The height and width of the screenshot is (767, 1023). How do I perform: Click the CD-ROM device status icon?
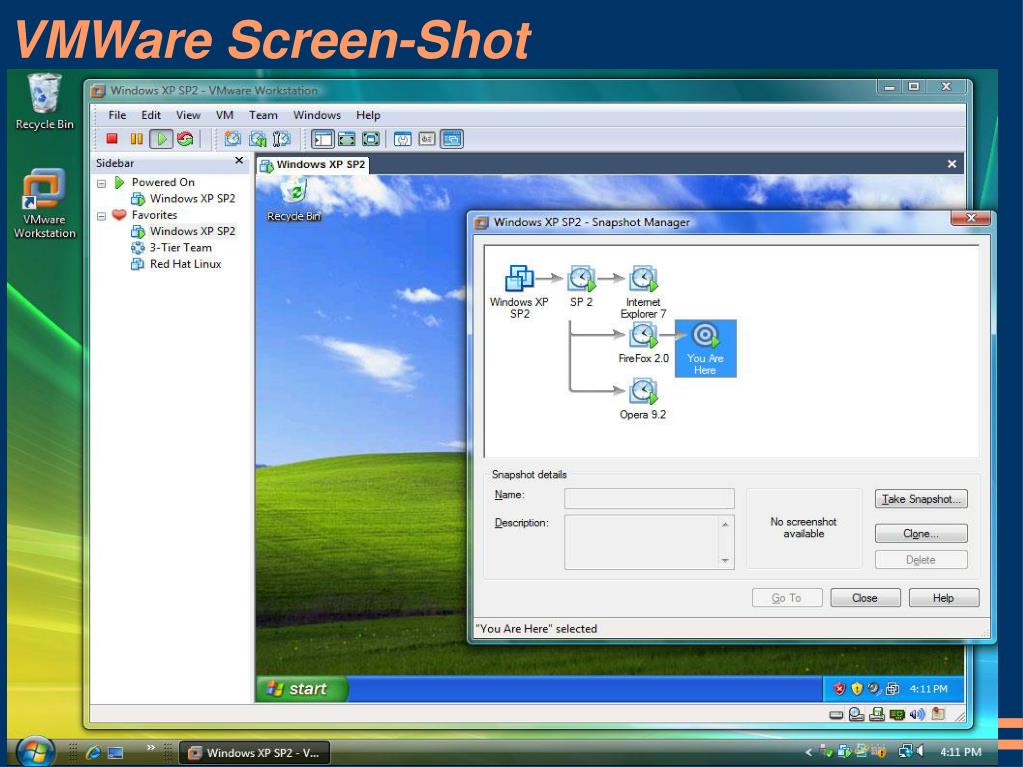857,714
